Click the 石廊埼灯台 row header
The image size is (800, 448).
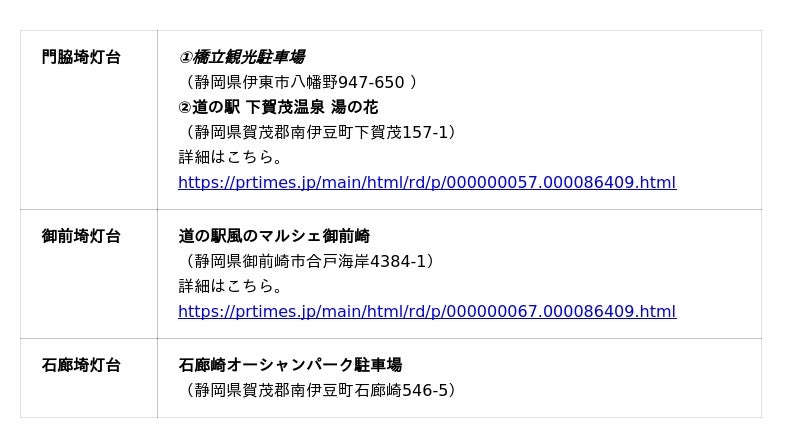[81, 366]
